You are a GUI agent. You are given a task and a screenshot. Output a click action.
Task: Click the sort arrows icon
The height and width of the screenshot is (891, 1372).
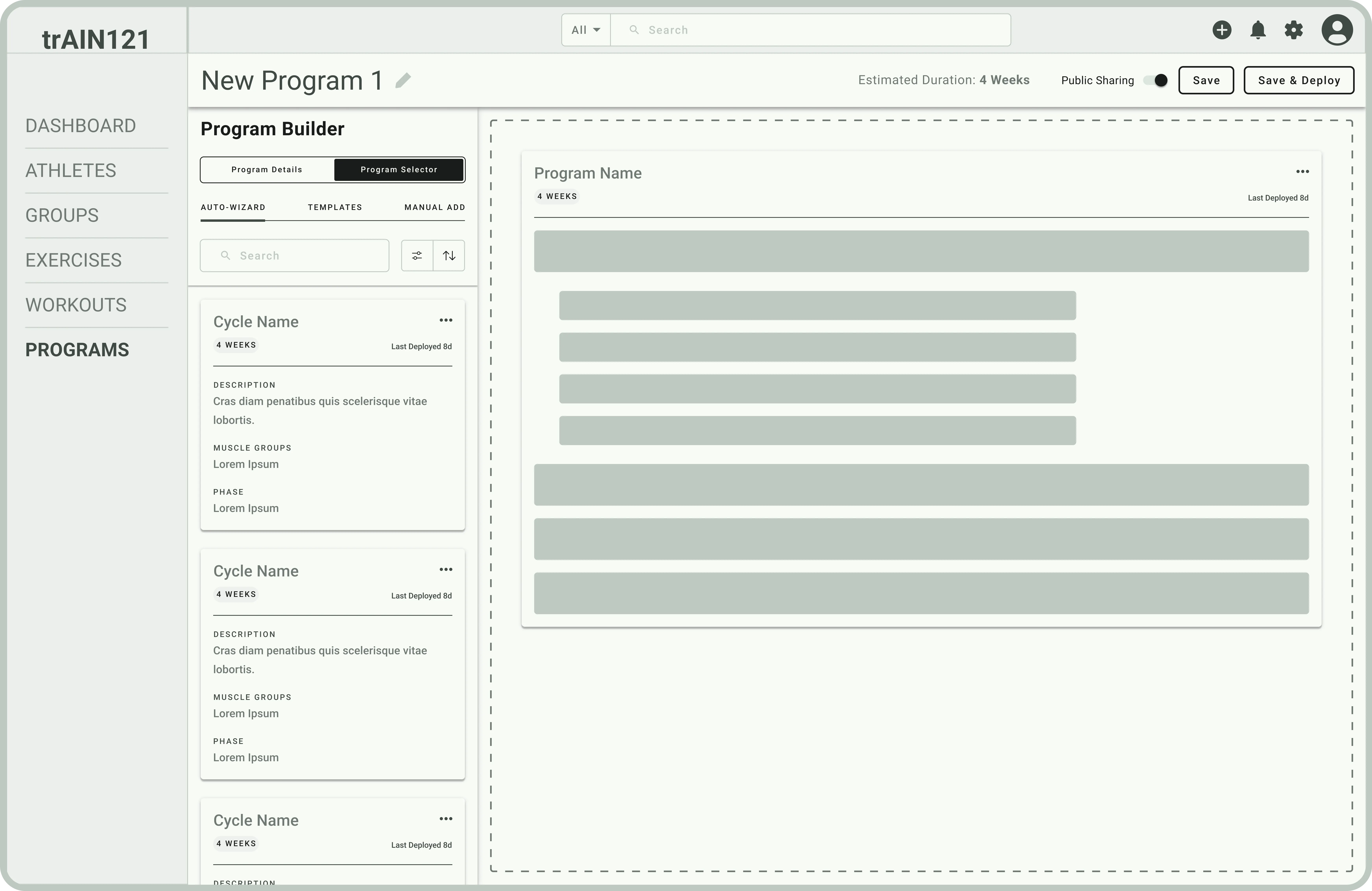point(449,255)
